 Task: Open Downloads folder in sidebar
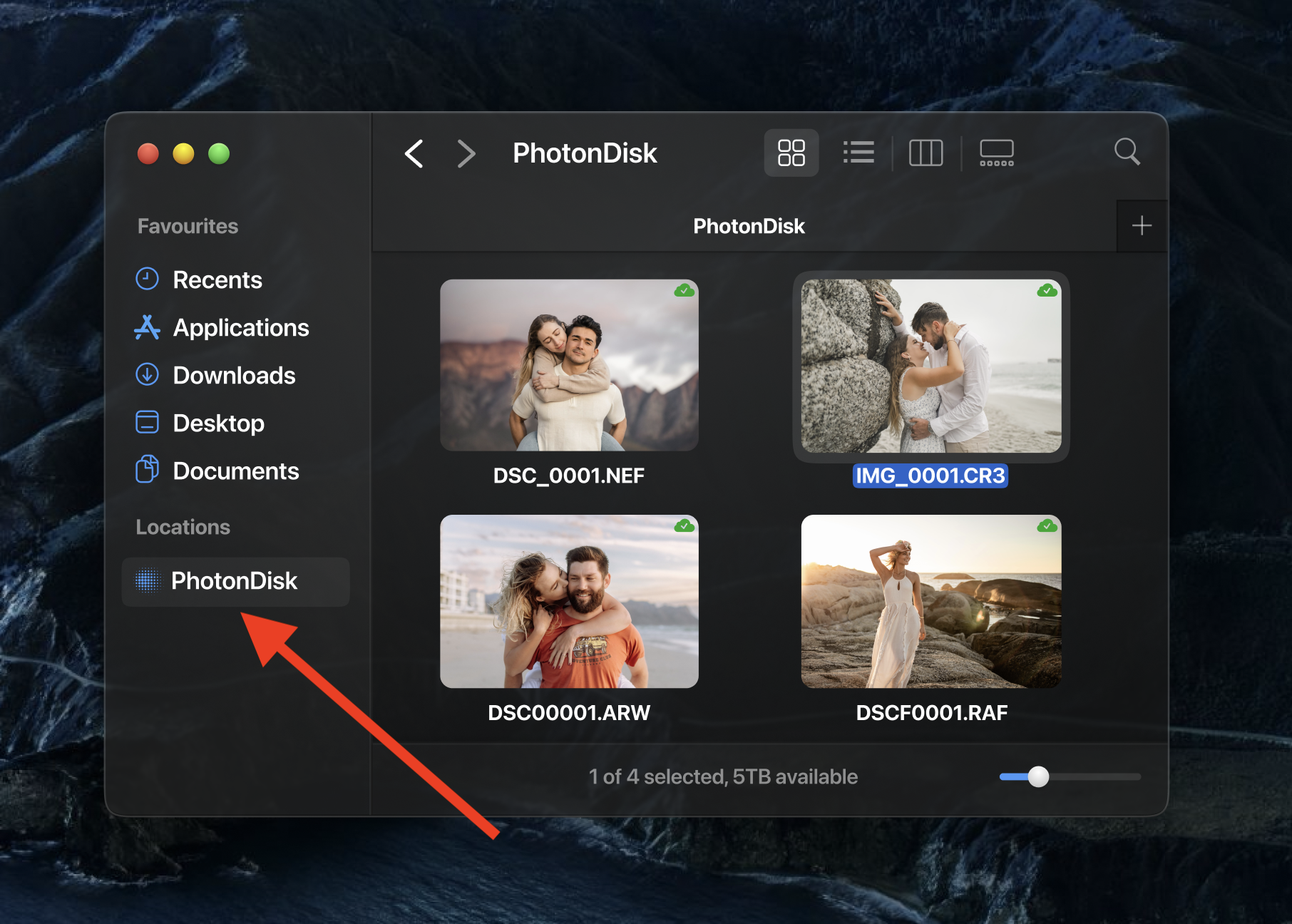coord(233,375)
